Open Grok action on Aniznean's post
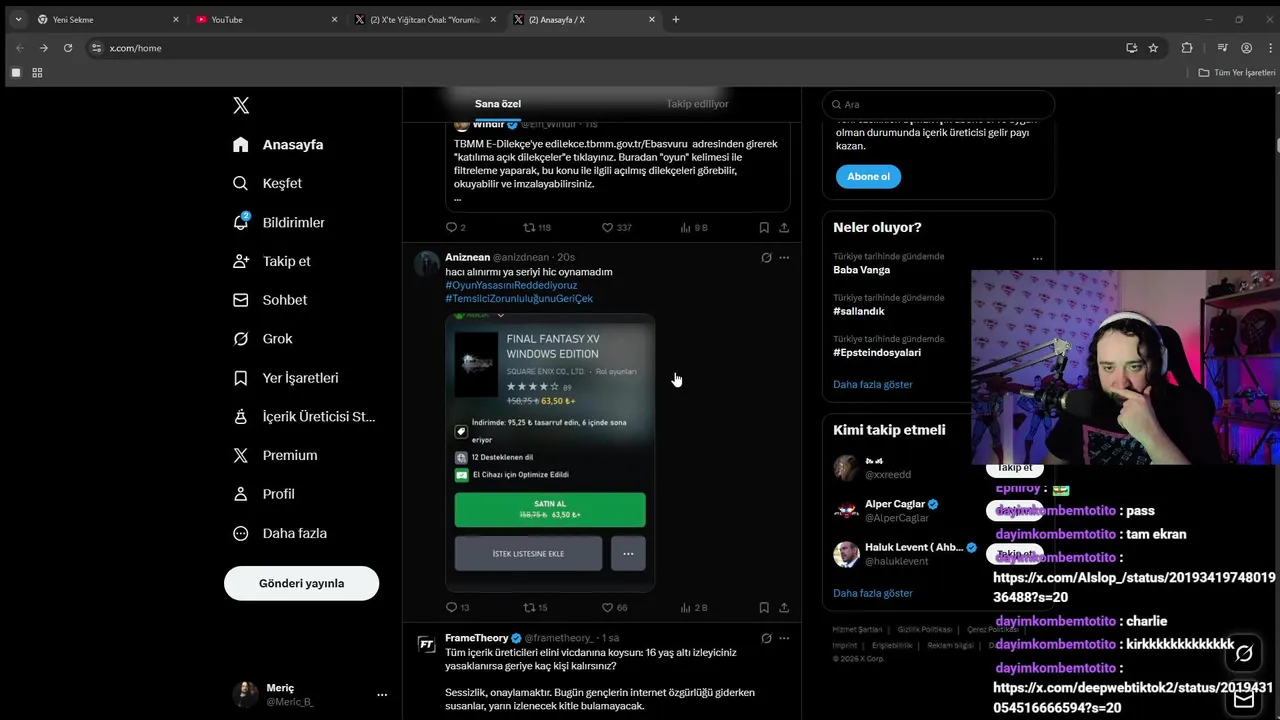Screen dimensions: 1280x720 [x=766, y=257]
